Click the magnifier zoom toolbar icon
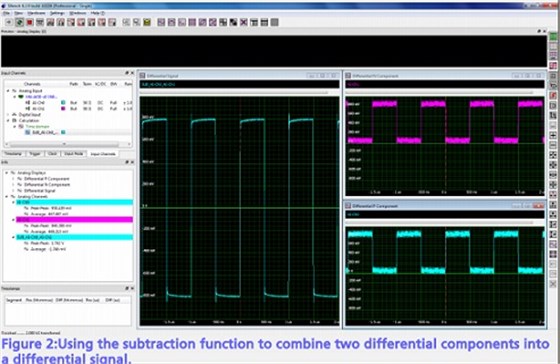This screenshot has width=560, height=364. (x=136, y=22)
